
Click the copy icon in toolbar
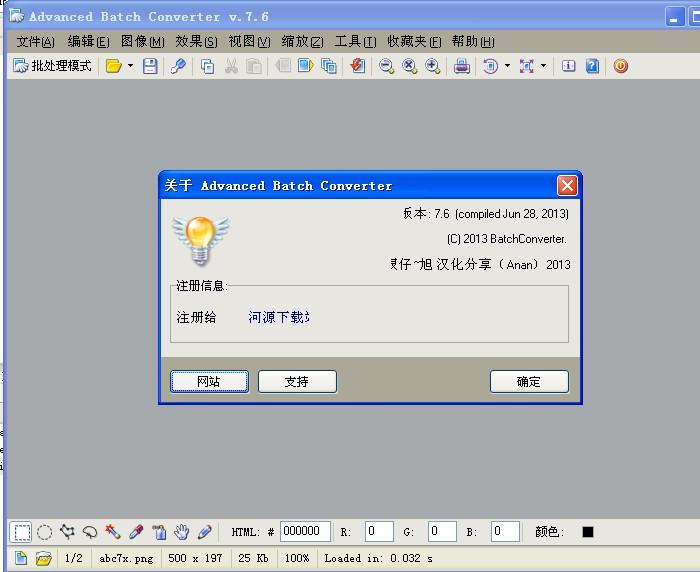(x=207, y=66)
